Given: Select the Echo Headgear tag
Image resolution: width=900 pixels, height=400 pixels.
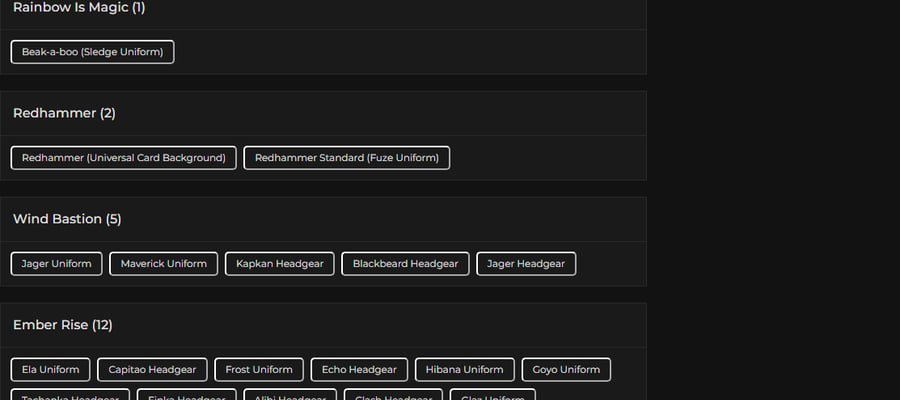Looking at the screenshot, I should pyautogui.click(x=359, y=370).
